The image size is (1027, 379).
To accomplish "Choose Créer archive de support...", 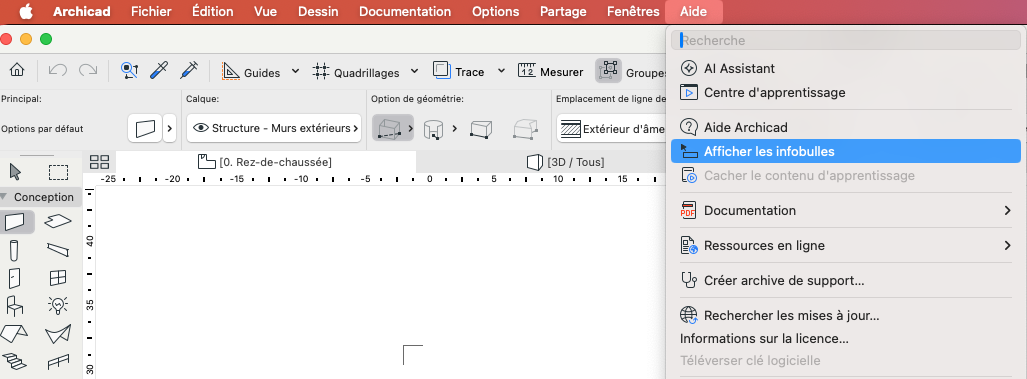I will [x=846, y=281].
